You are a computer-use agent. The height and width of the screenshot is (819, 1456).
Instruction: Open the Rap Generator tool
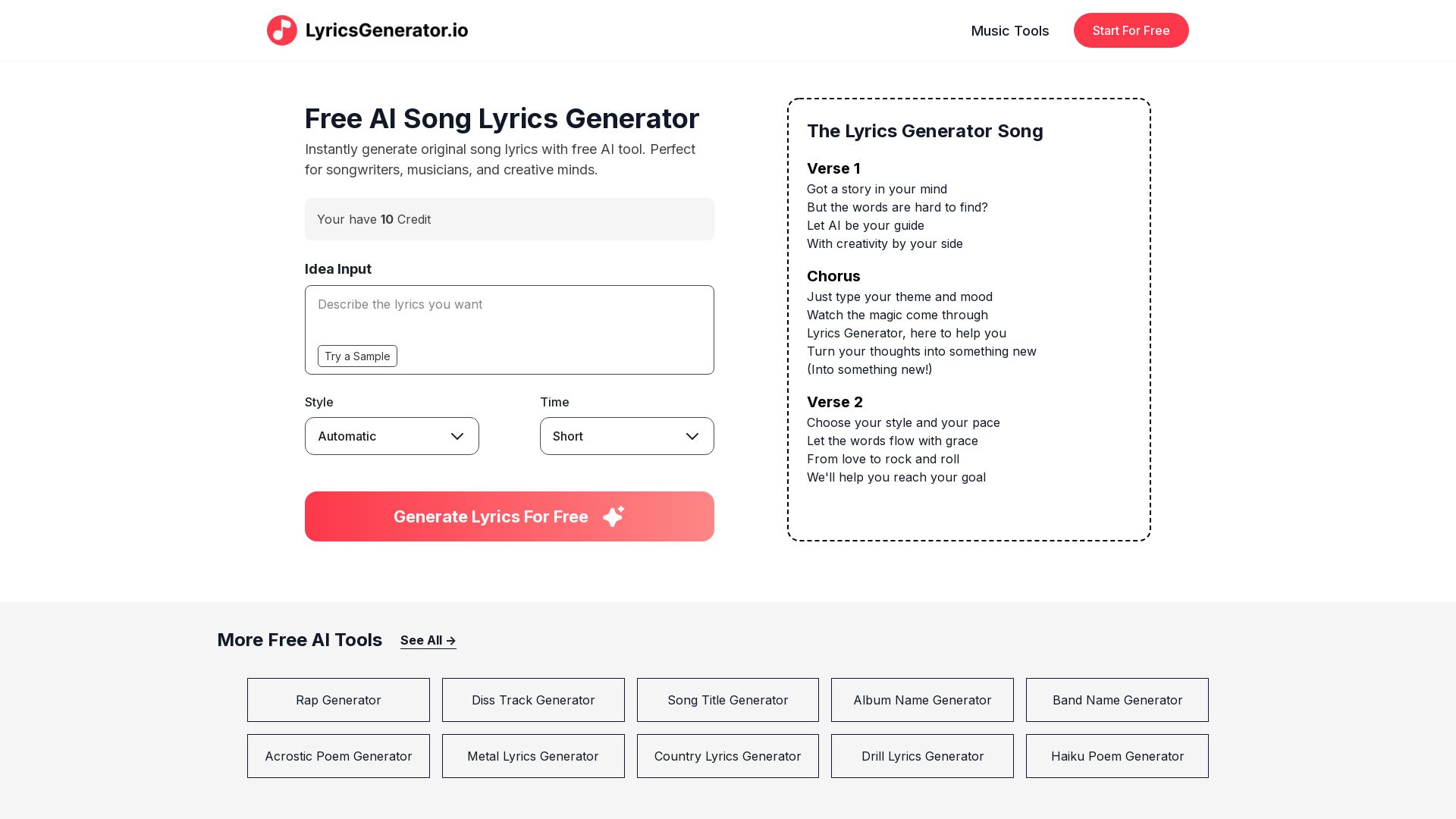(x=338, y=700)
